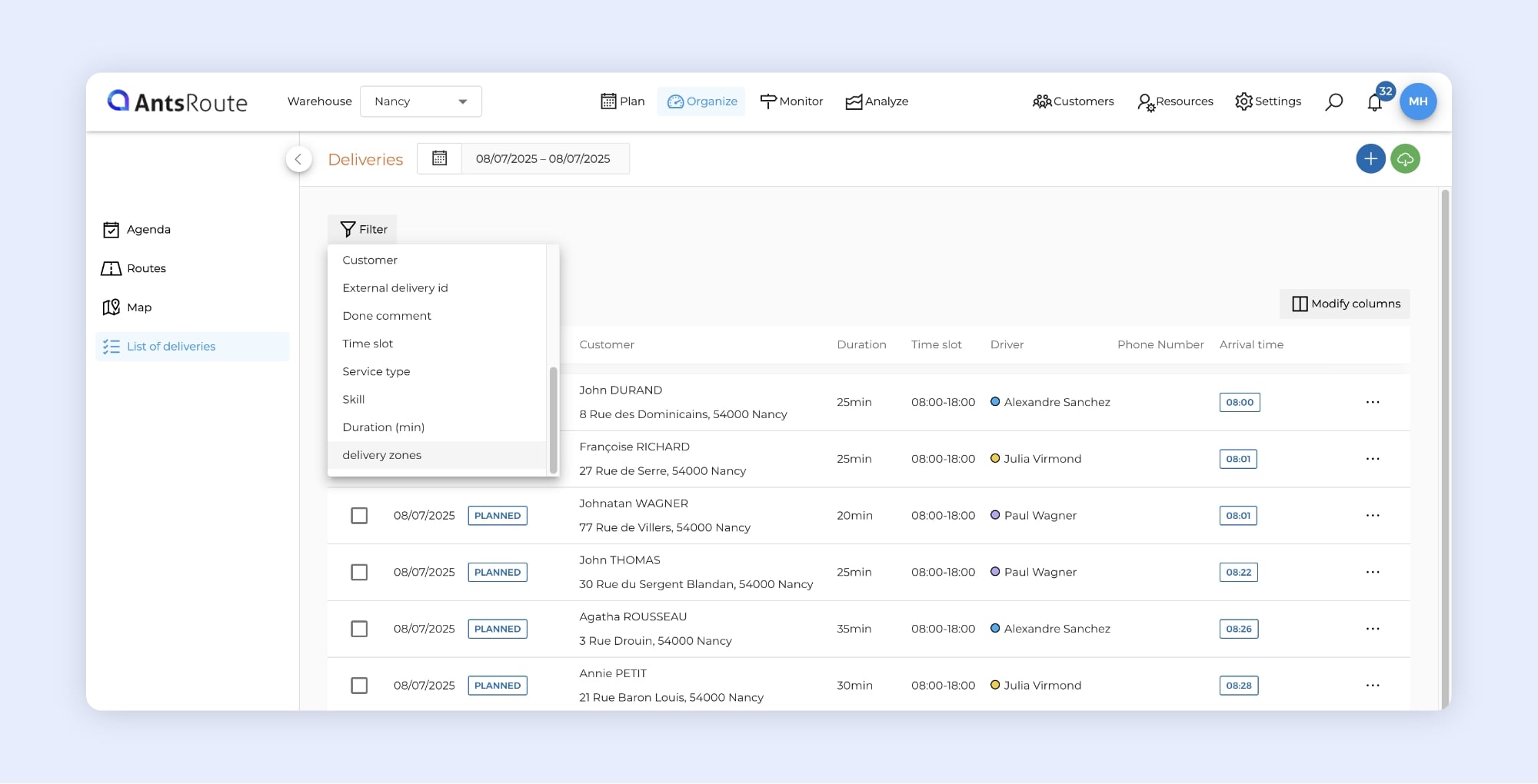The image size is (1538, 784).
Task: Click the Modify columns button
Action: coord(1345,304)
